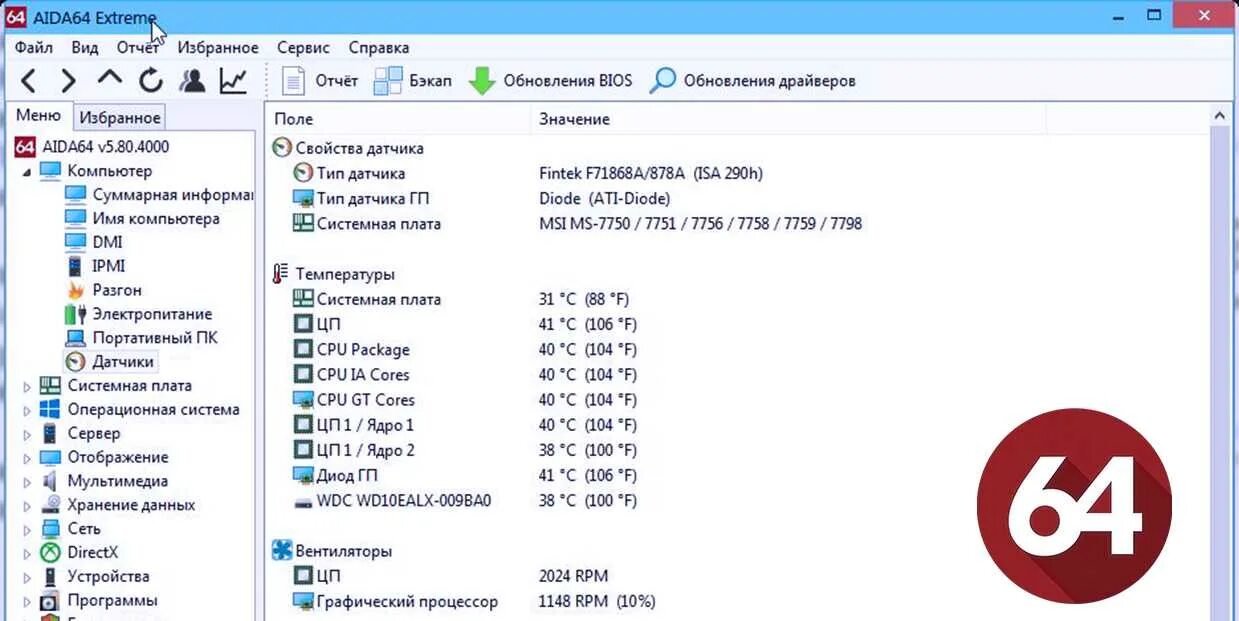Expand the Системная плата tree node
This screenshot has width=1239, height=621.
(27, 386)
